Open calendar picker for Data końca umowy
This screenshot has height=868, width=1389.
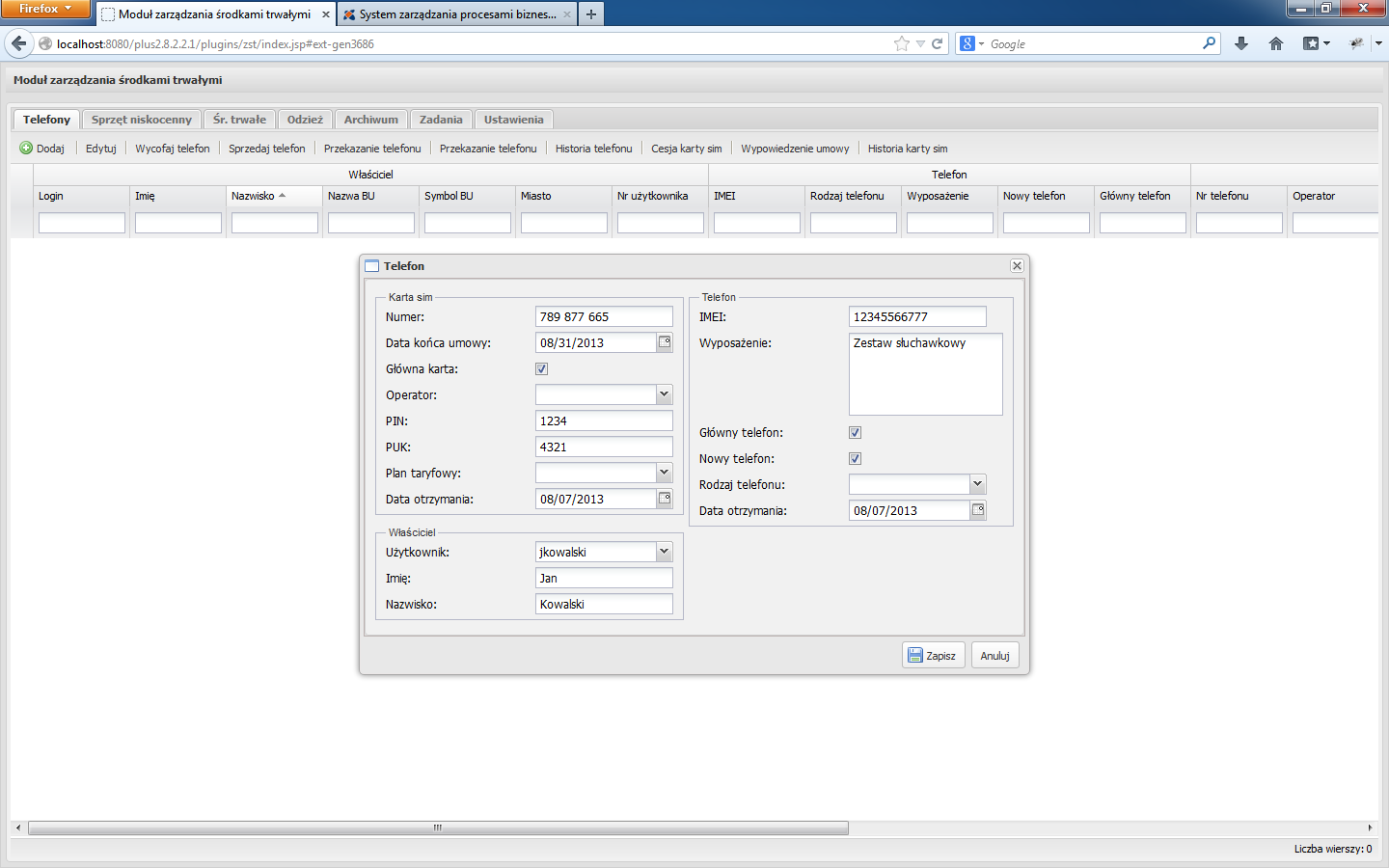point(665,342)
